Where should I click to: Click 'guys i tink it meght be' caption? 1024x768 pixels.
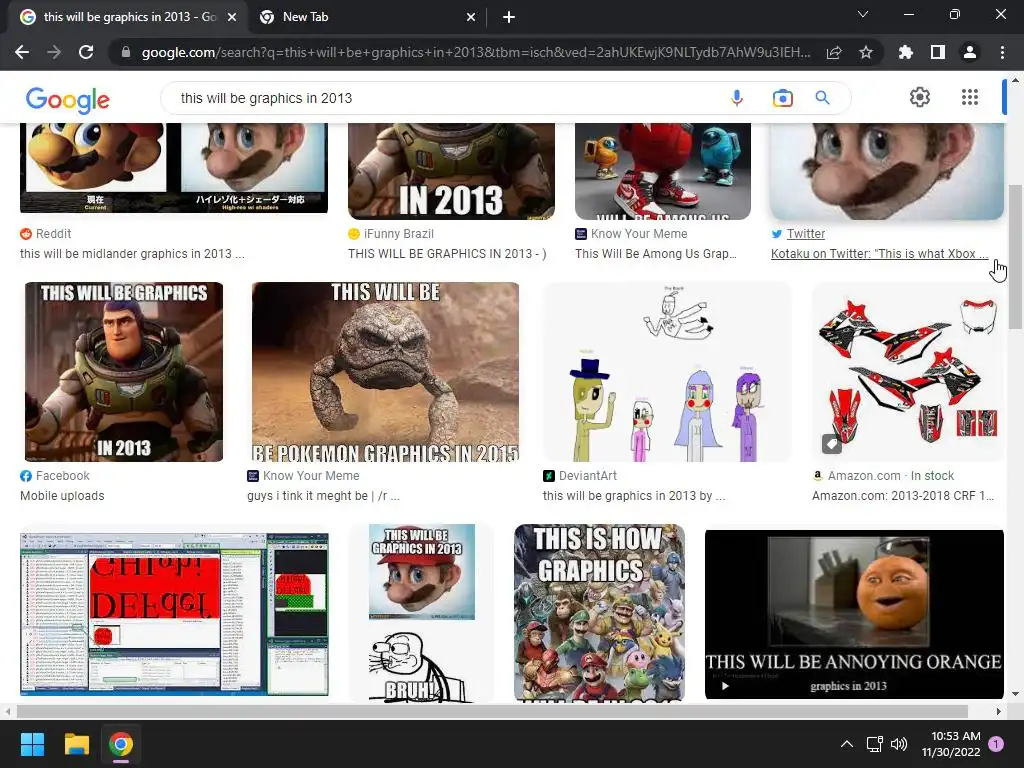pyautogui.click(x=323, y=496)
